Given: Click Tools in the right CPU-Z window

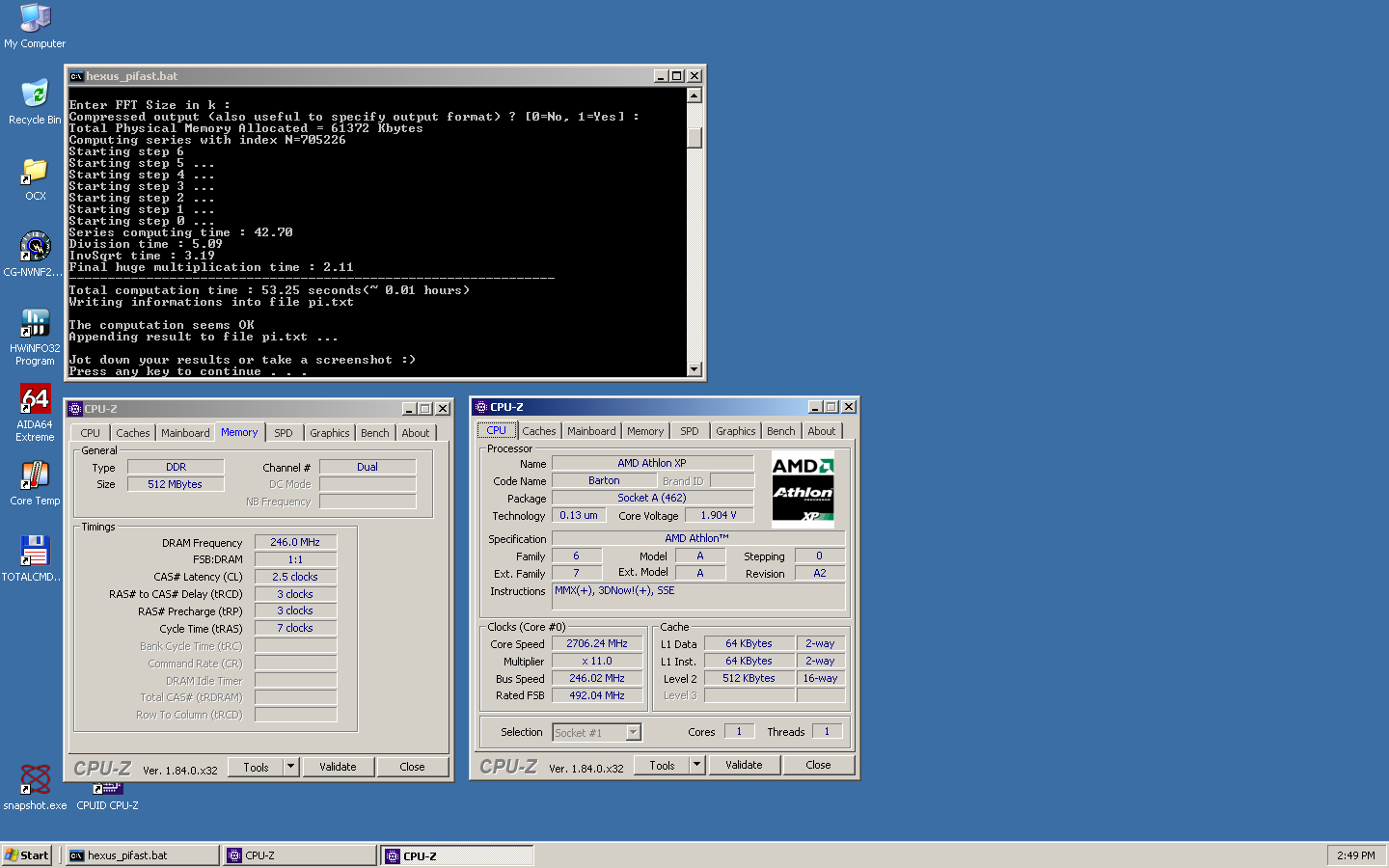Looking at the screenshot, I should tap(662, 765).
